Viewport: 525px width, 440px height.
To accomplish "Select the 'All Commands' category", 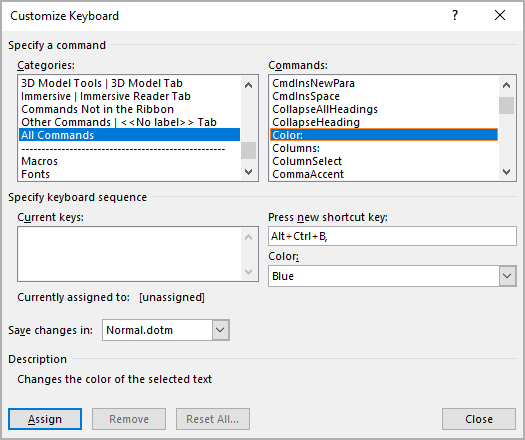I will [x=129, y=135].
